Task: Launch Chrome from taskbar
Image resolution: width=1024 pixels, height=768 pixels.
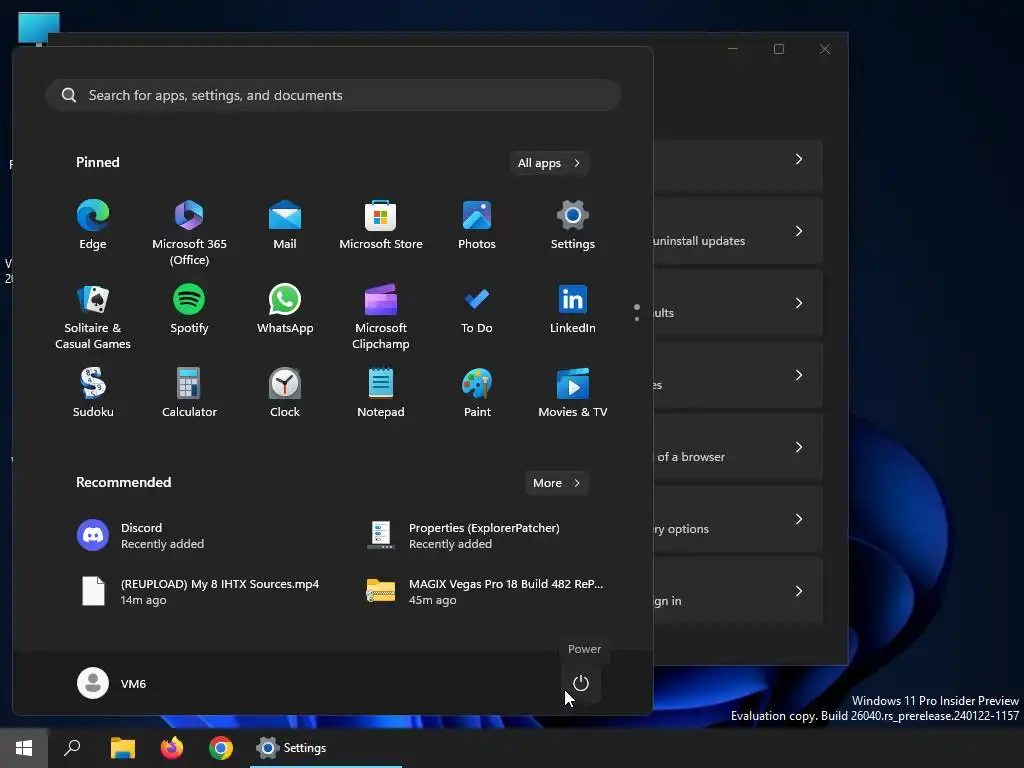Action: (221, 748)
